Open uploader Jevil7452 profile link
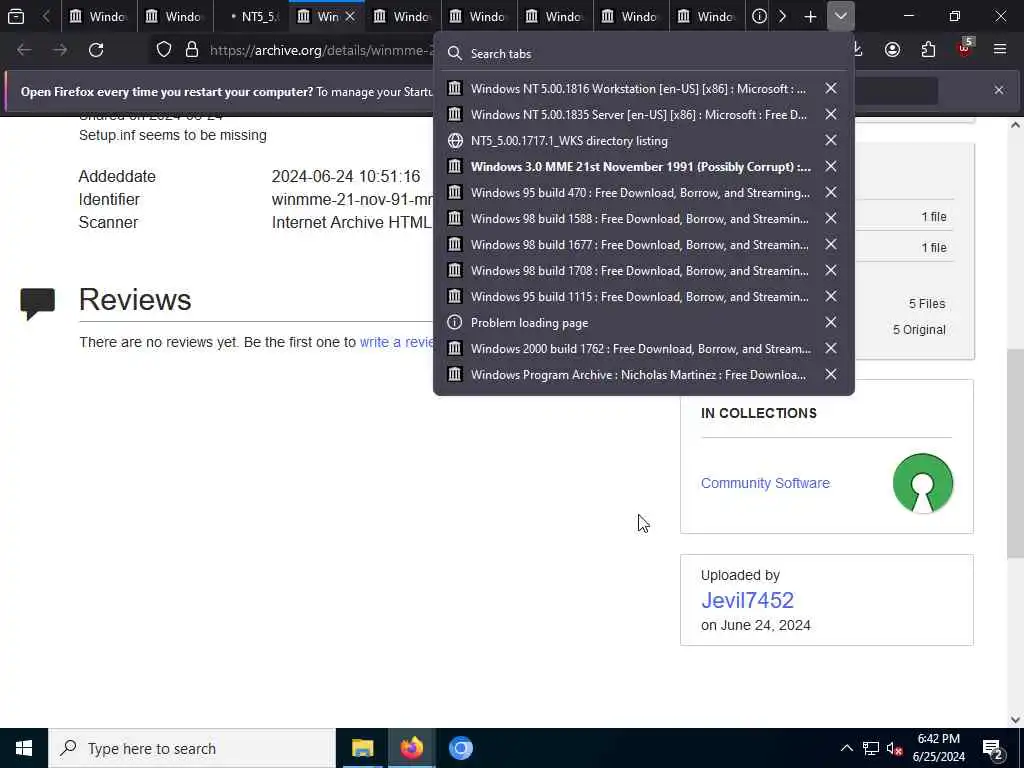This screenshot has height=768, width=1024. coord(747,600)
